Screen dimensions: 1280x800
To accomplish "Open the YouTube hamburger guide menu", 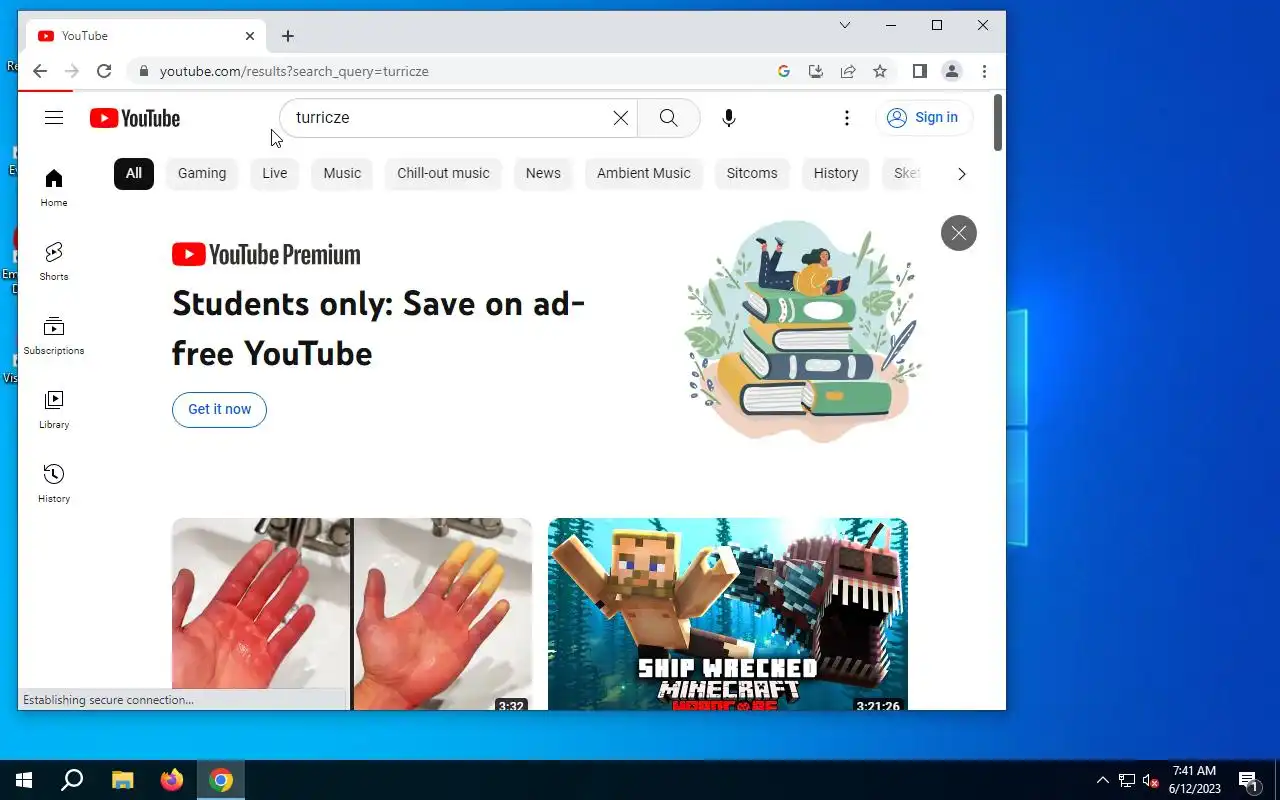I will click(54, 118).
